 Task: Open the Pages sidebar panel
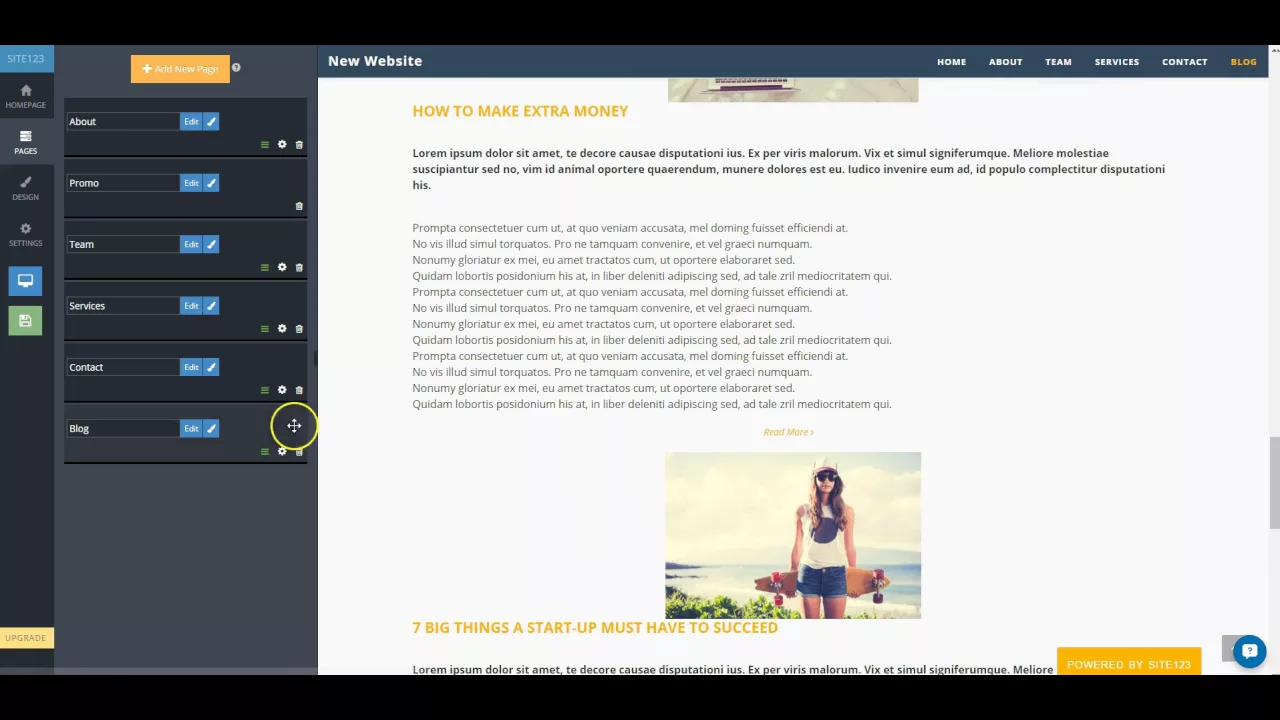26,142
